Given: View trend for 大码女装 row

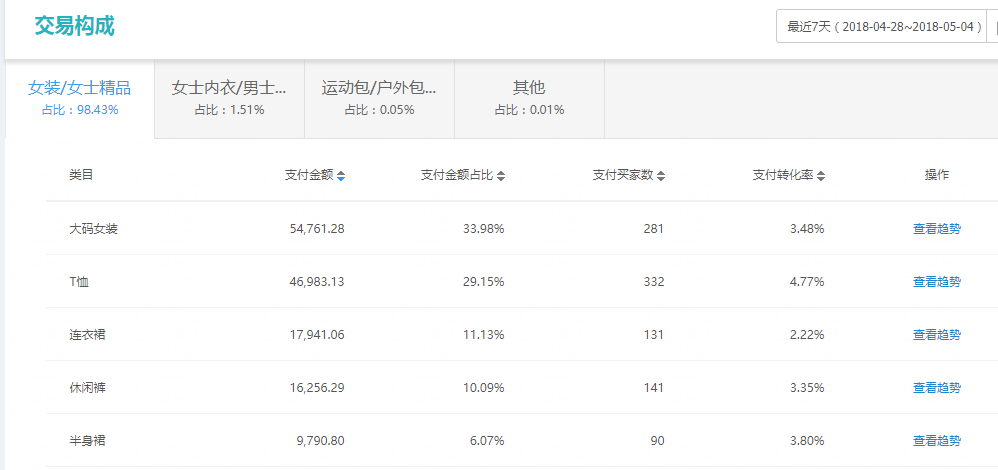Looking at the screenshot, I should pyautogui.click(x=936, y=229).
